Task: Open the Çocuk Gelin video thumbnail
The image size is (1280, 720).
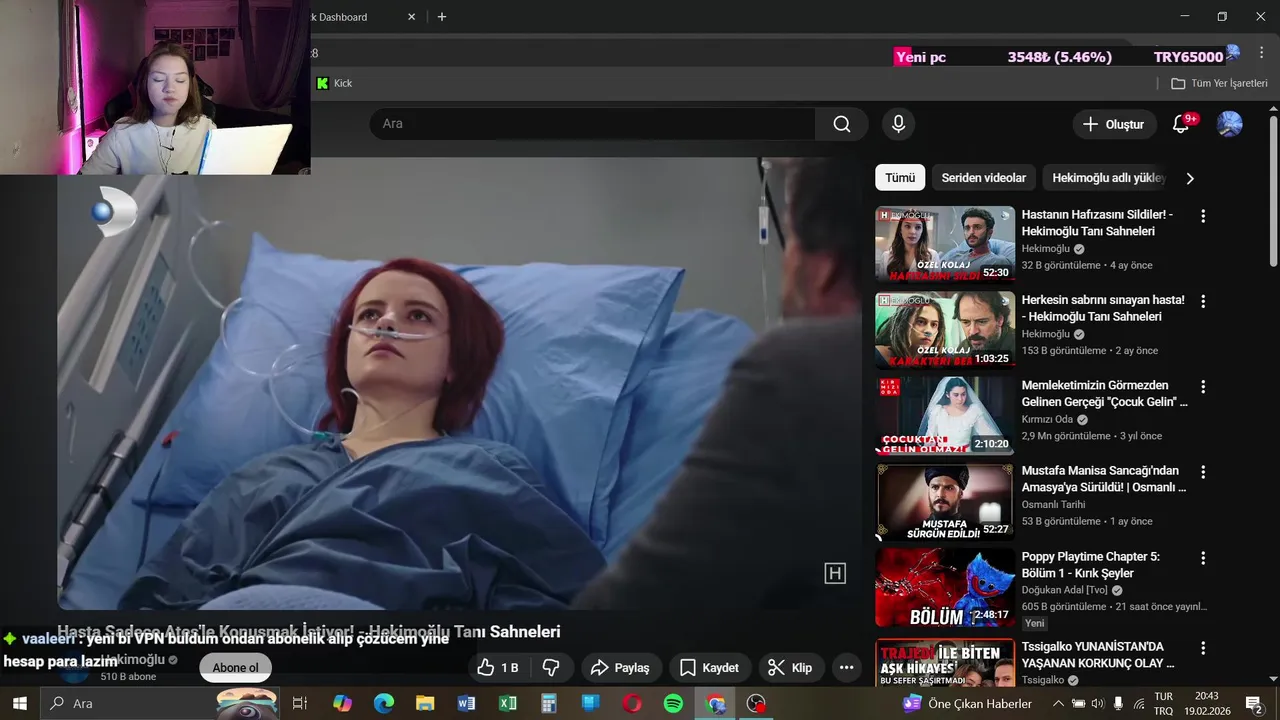Action: click(x=945, y=416)
